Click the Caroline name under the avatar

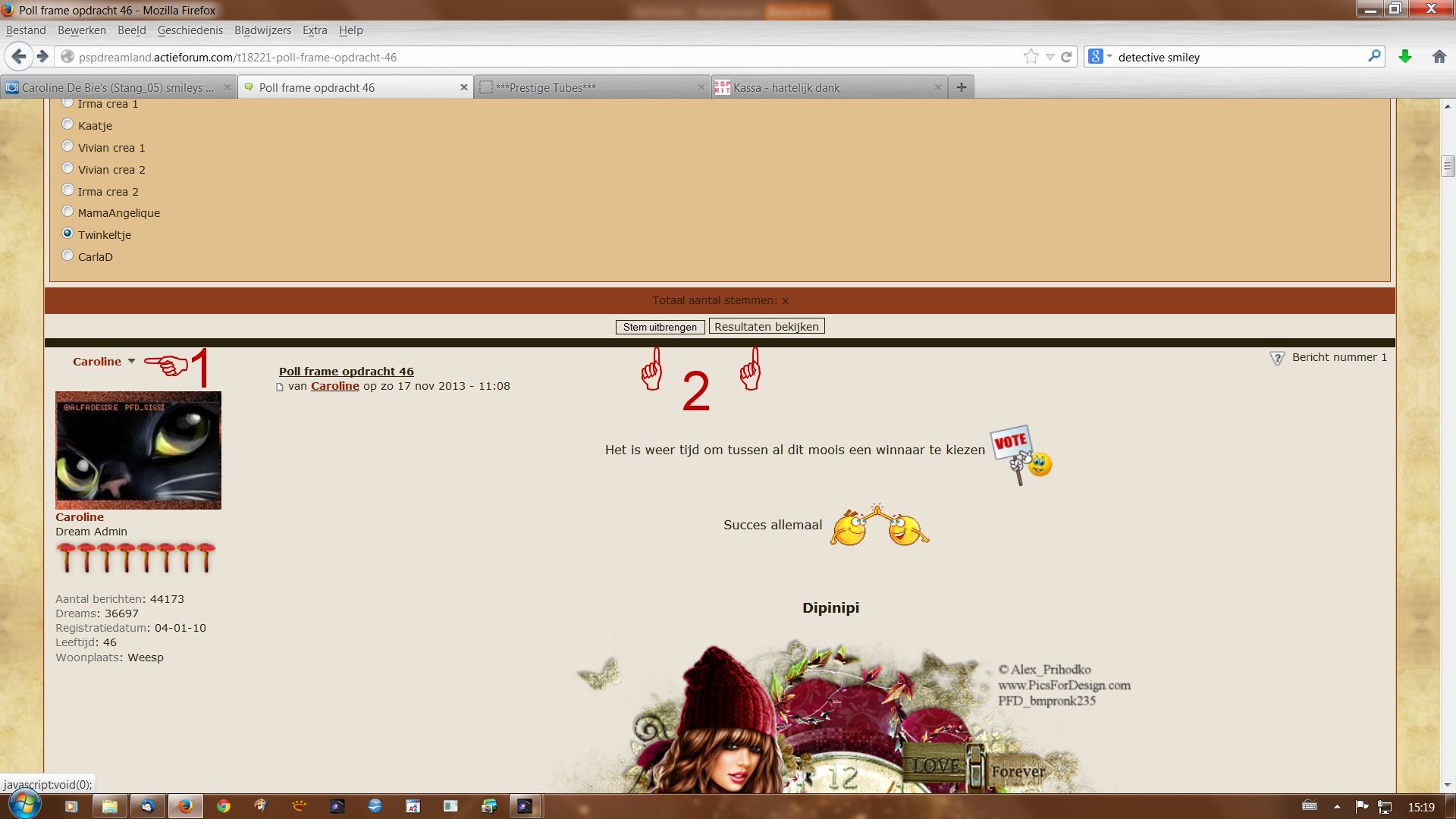80,517
